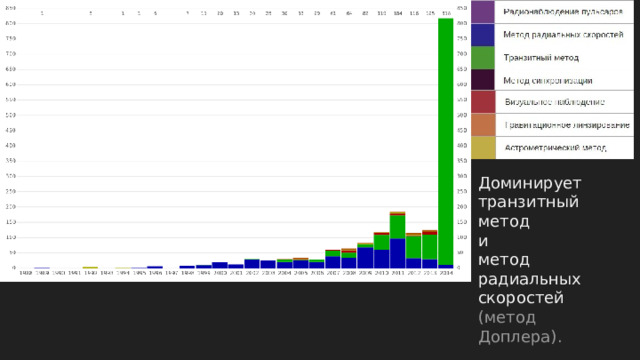The height and width of the screenshot is (360, 640).
Task: Click the legend label 'Метод радиальных скоростей'
Action: click(563, 35)
